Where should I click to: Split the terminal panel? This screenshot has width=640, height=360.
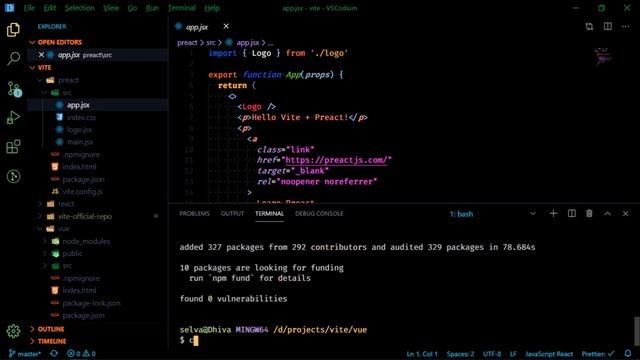571,213
